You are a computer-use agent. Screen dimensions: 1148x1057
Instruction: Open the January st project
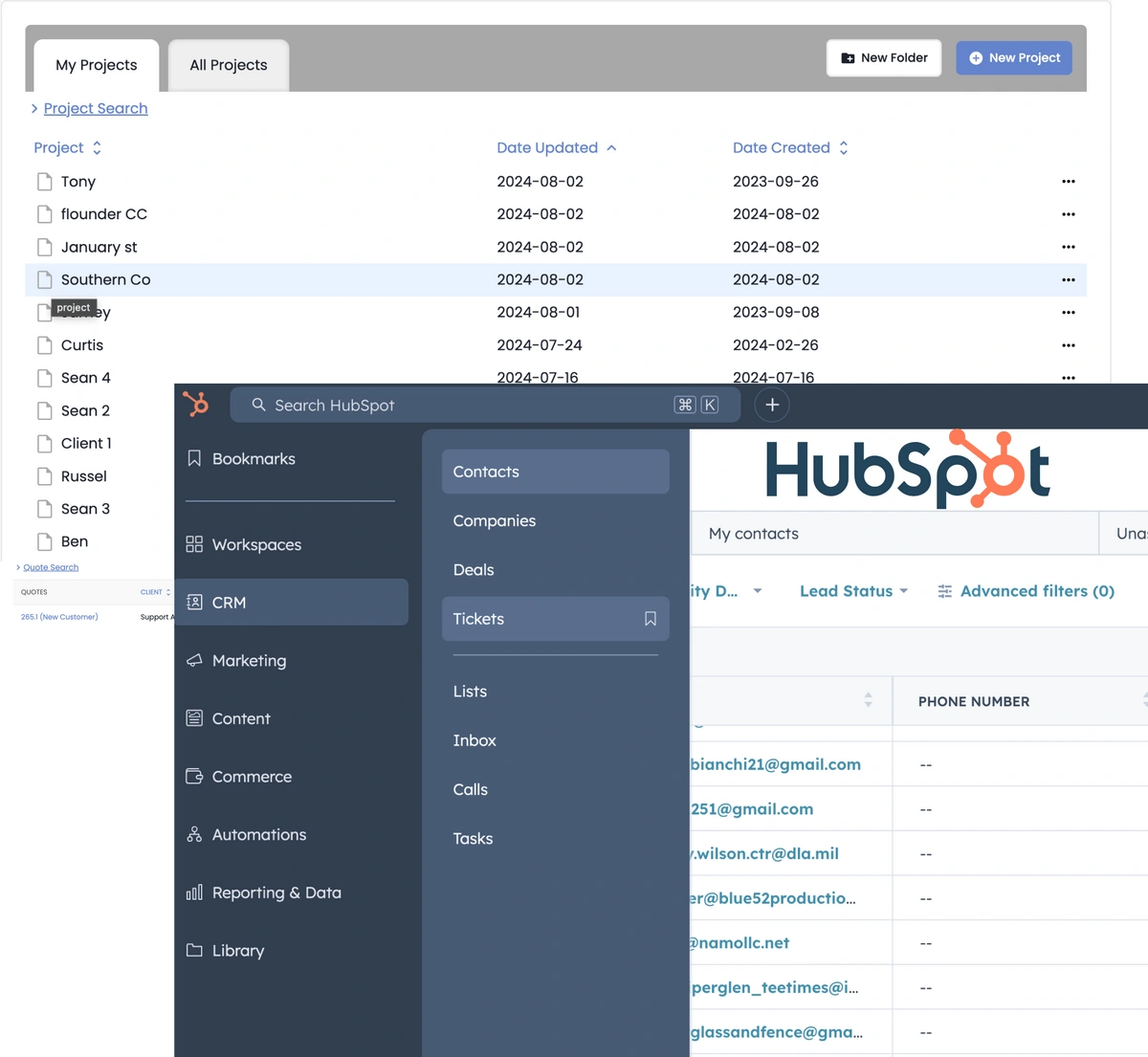(x=99, y=247)
